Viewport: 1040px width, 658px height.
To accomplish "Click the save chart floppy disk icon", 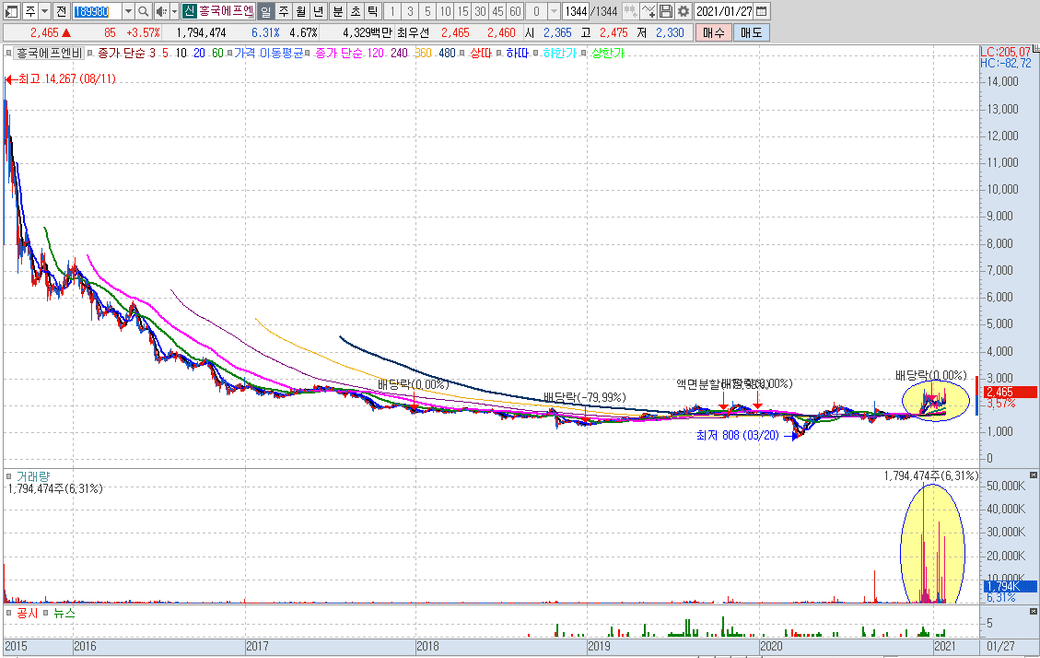I will click(x=666, y=11).
